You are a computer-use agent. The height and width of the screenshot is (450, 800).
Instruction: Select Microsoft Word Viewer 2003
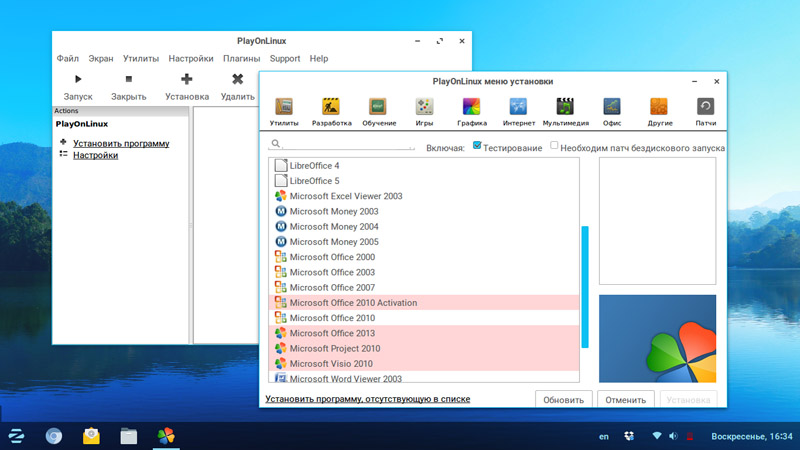[x=424, y=378]
